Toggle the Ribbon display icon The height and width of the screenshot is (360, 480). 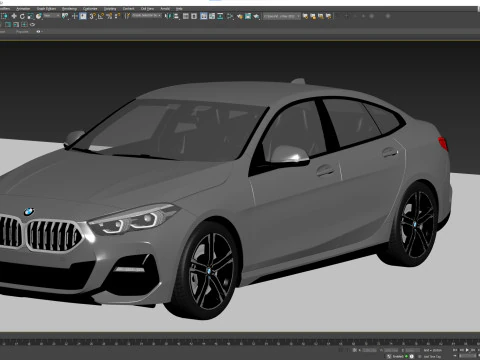coord(204,16)
